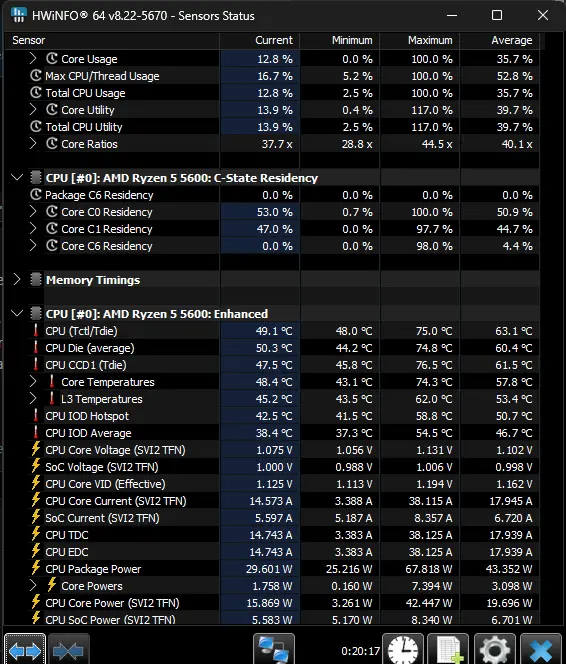Expand the Core C6 Residency row
This screenshot has width=566, height=664.
pos(33,246)
